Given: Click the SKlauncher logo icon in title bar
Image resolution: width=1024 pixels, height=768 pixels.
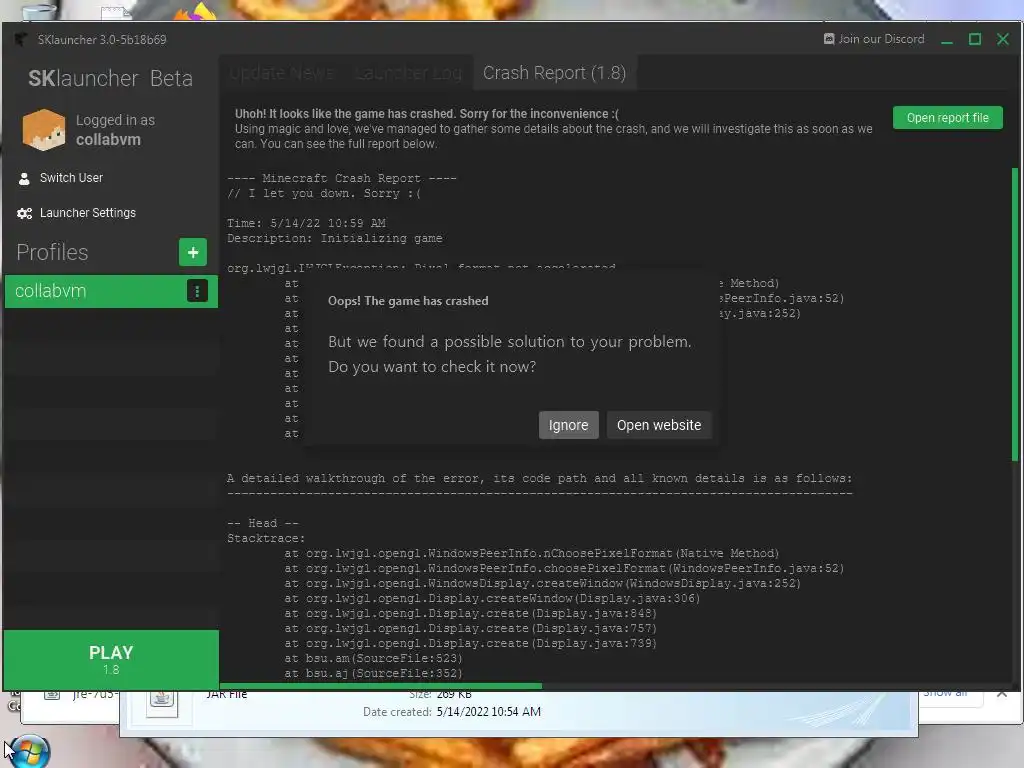Looking at the screenshot, I should coord(21,40).
